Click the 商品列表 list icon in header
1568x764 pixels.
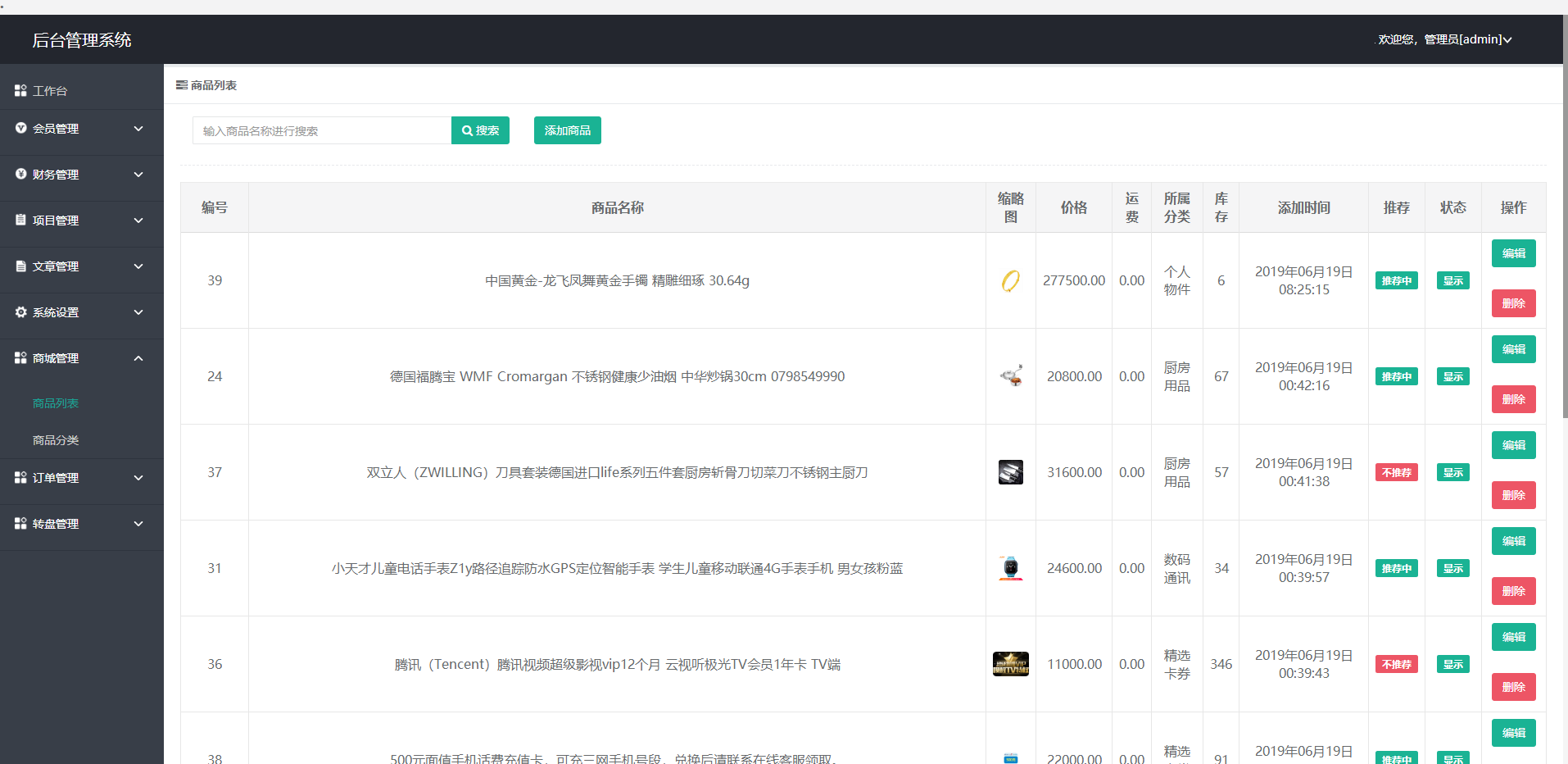tap(182, 85)
